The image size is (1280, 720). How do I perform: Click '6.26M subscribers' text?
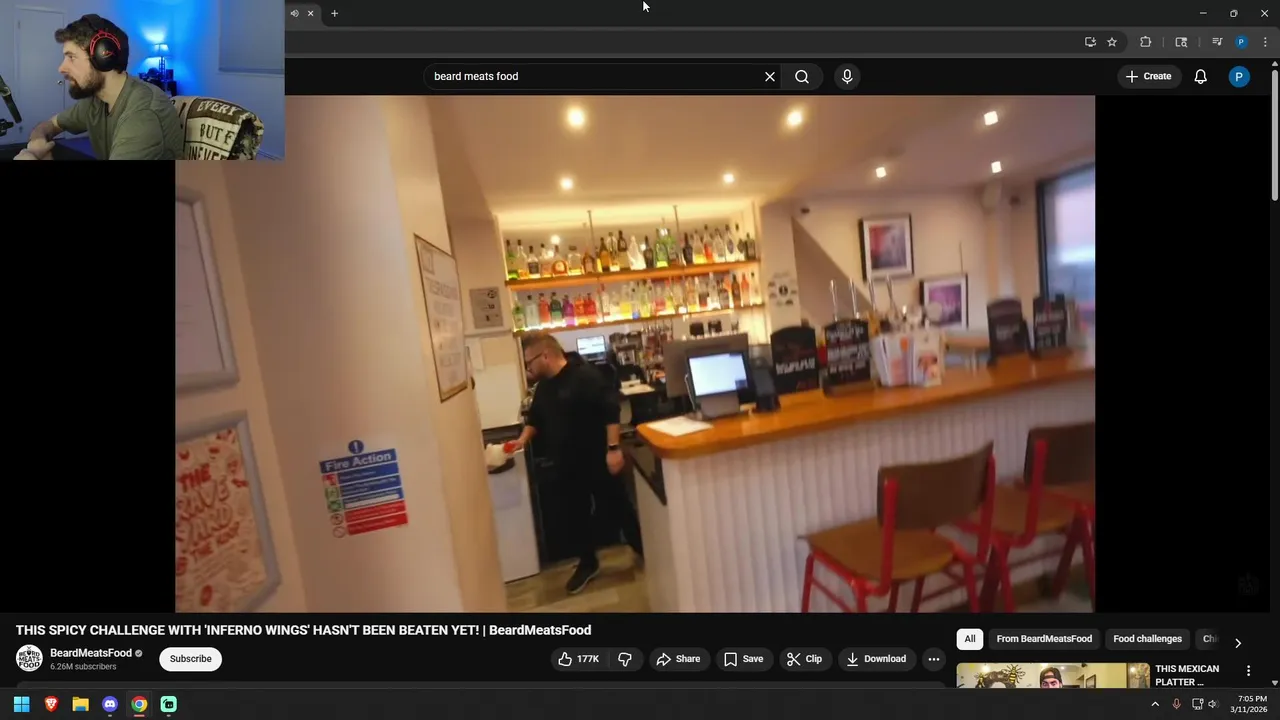point(83,666)
